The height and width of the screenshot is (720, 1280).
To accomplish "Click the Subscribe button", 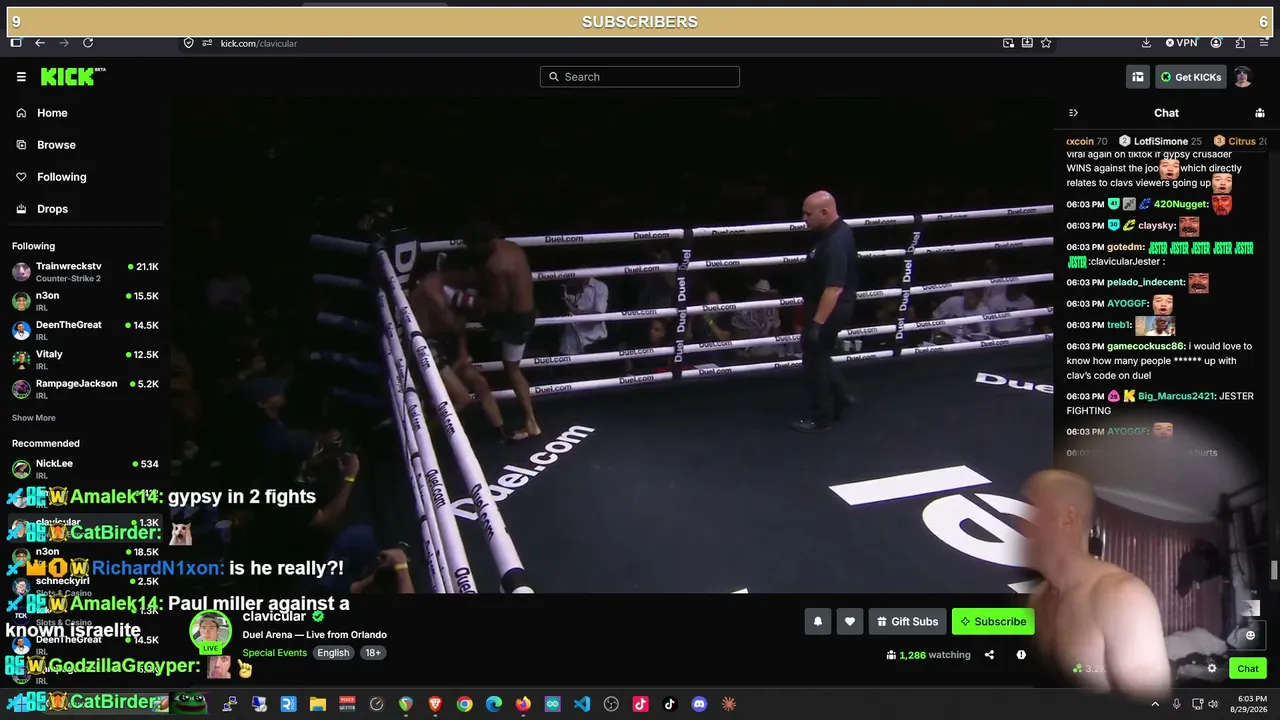I will (993, 621).
